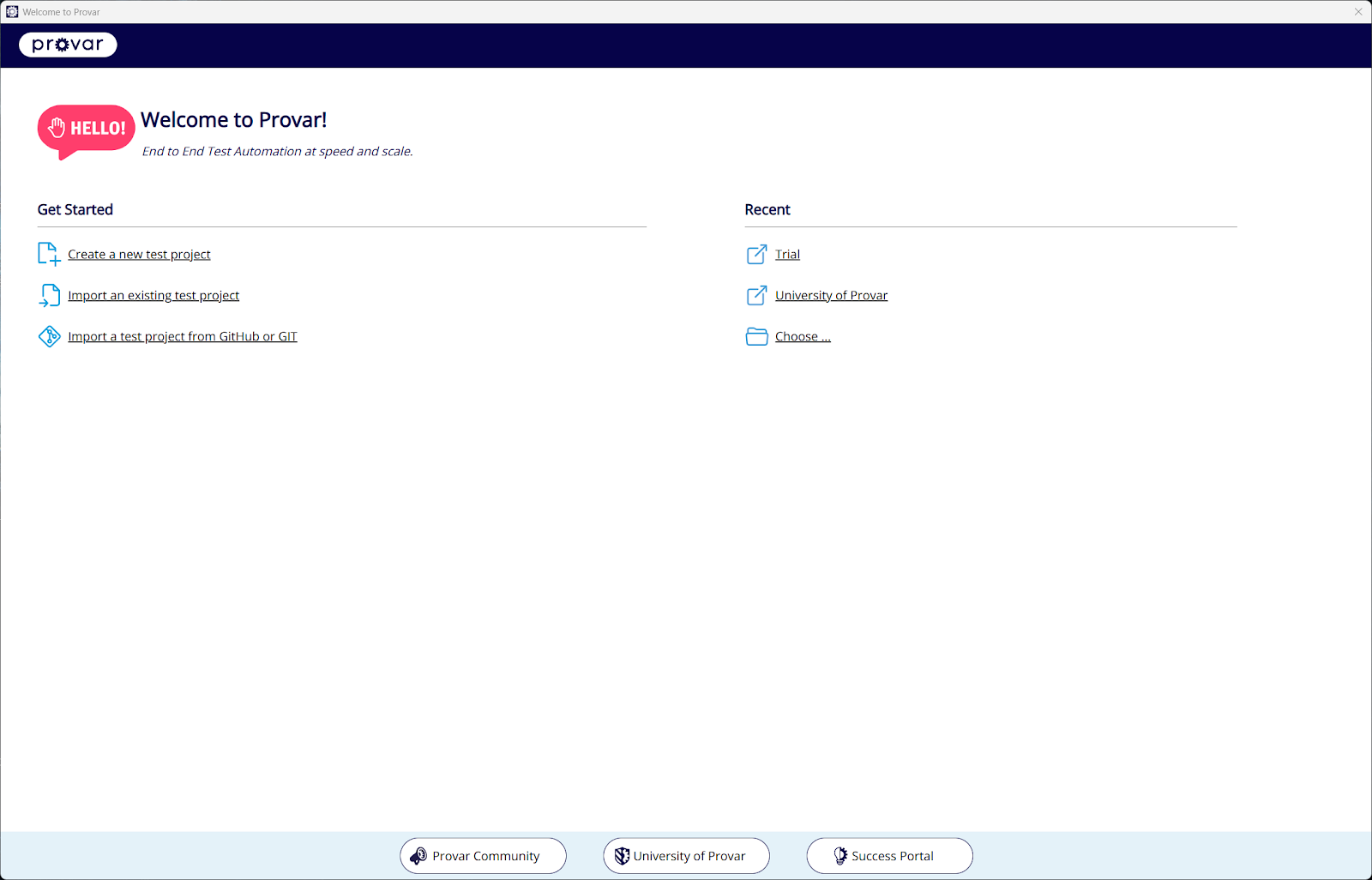Click the import file icon beside Import an existing test project
1372x880 pixels.
pos(49,295)
